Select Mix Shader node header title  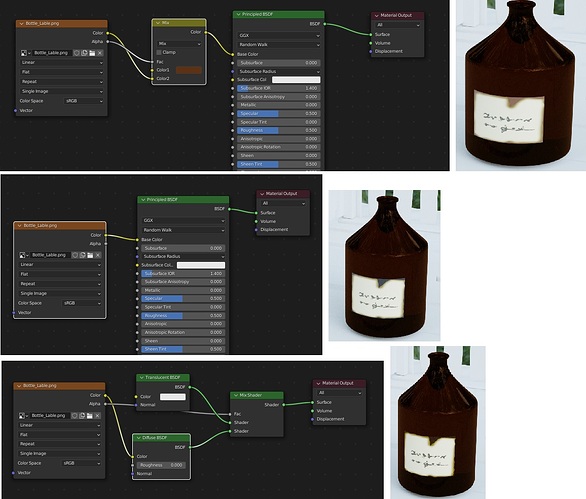(251, 395)
